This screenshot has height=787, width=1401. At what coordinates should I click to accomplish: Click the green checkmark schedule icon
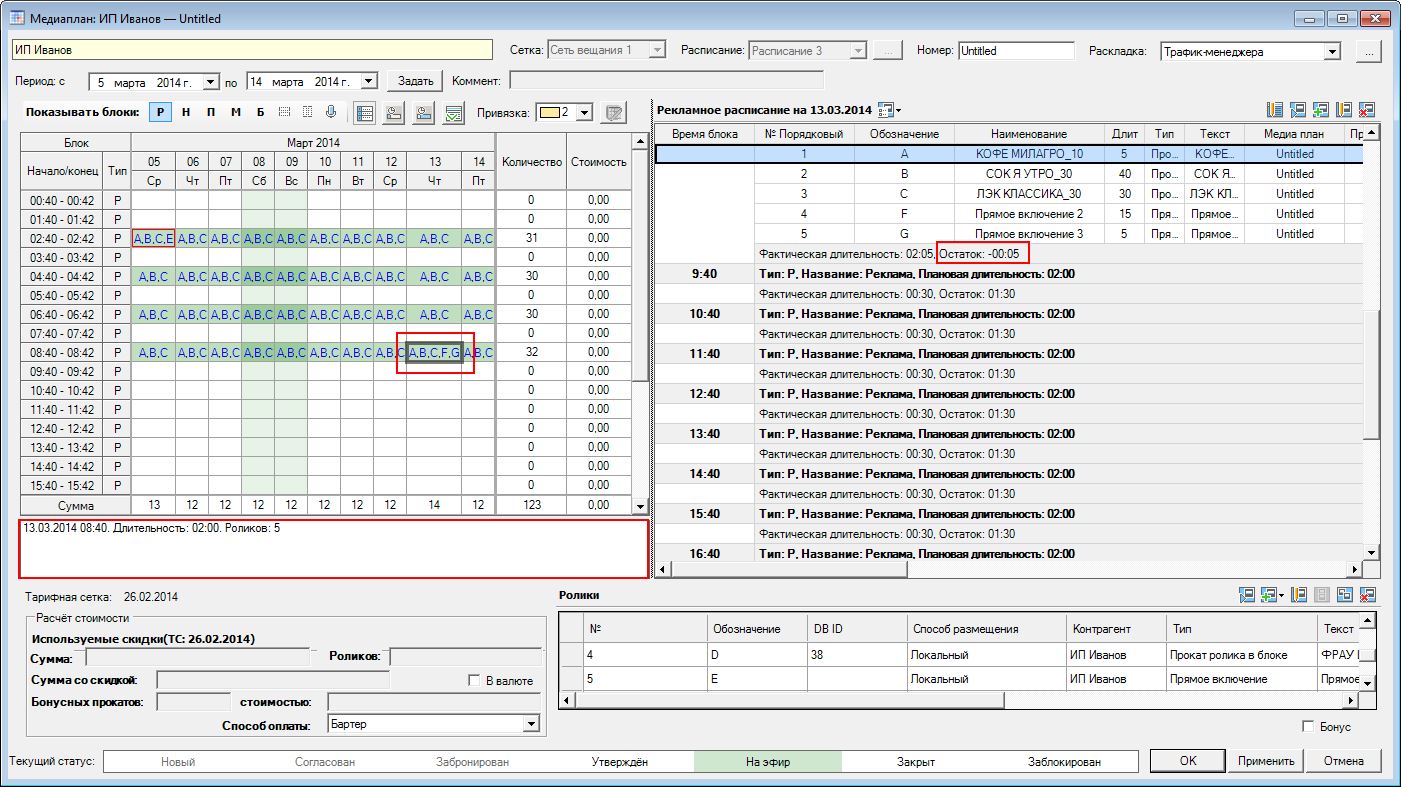(x=455, y=113)
